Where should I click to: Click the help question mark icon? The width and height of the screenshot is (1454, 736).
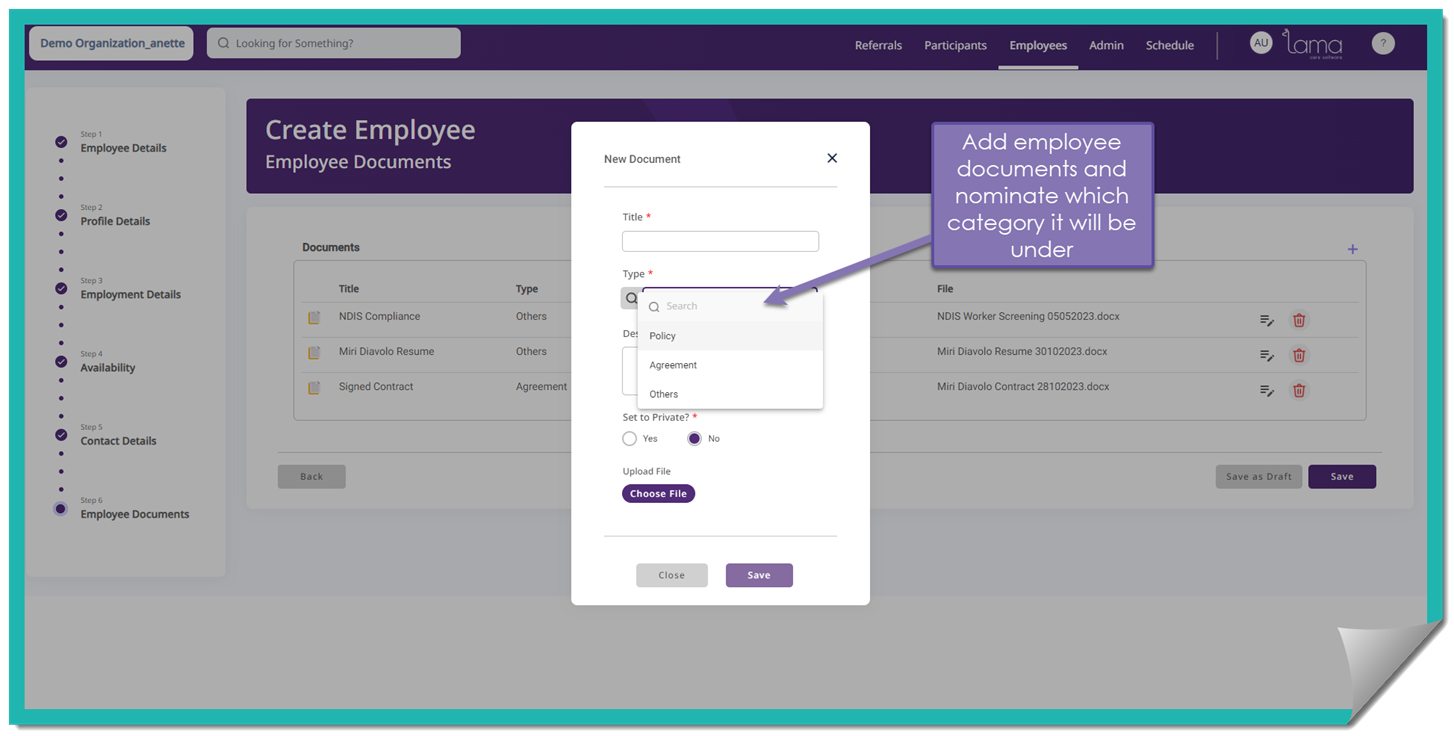[1382, 43]
